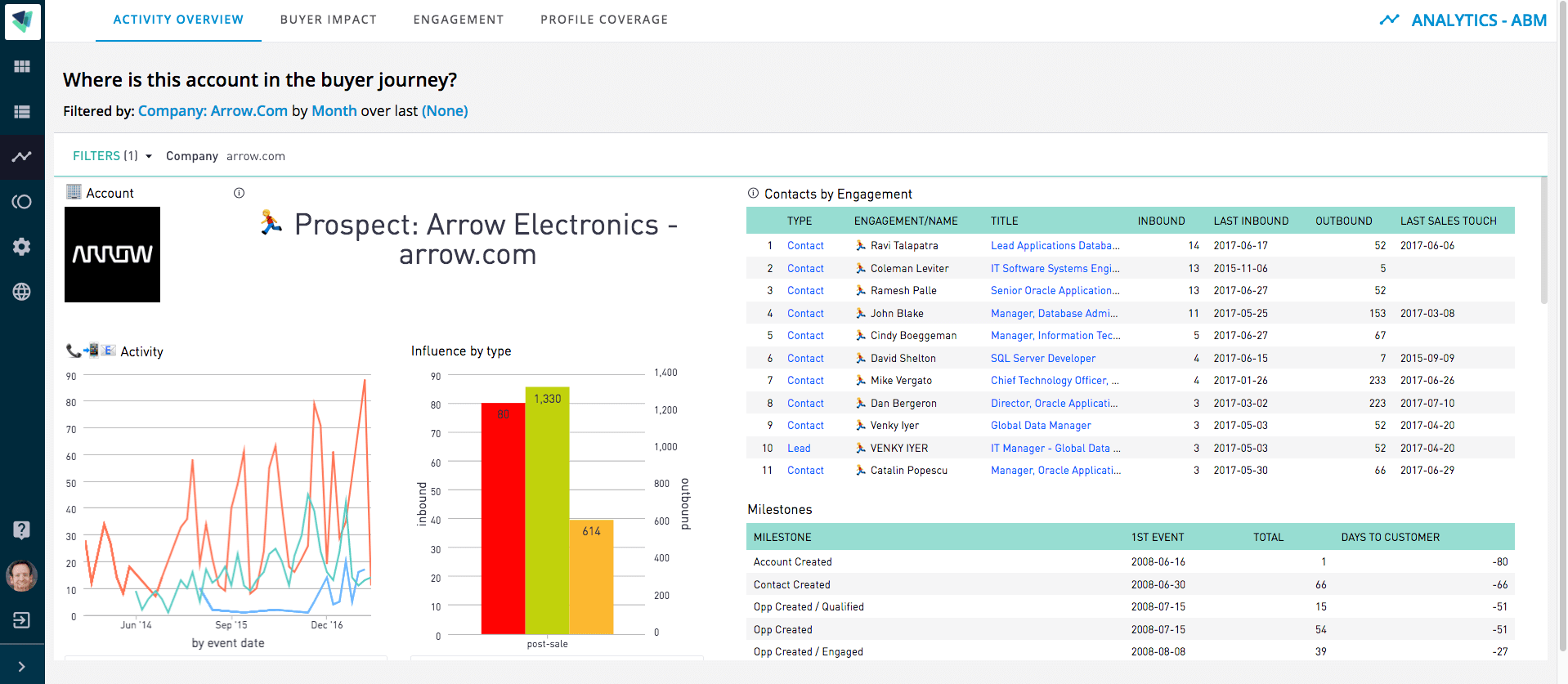Open title link Lead Applications Databa...

tap(1055, 245)
